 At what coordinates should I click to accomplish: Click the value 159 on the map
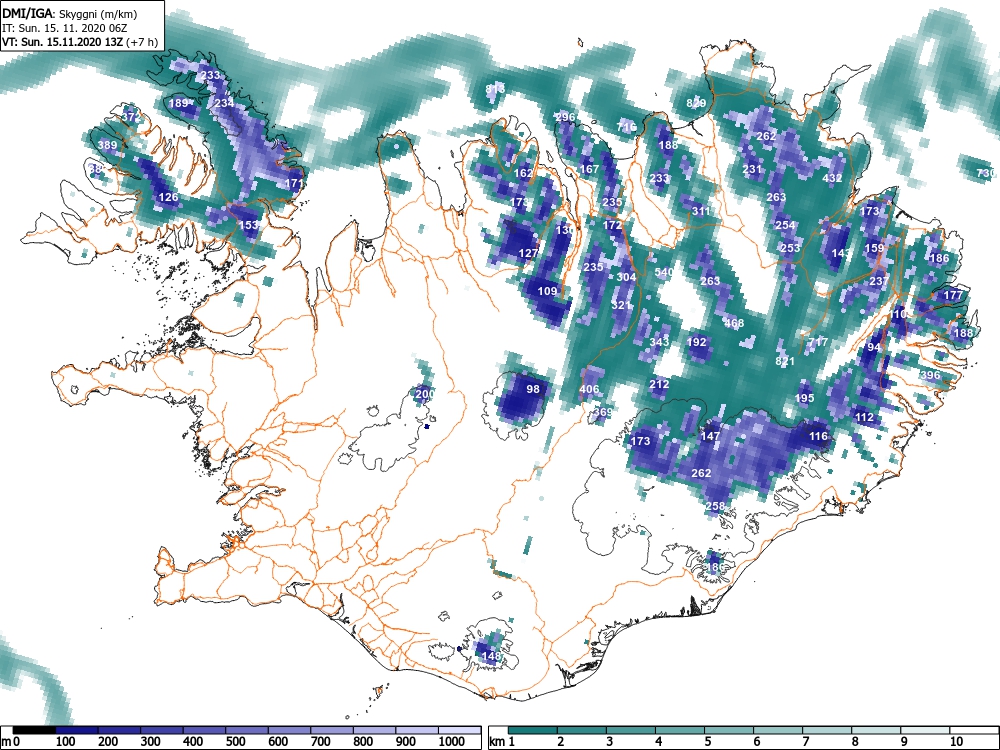click(874, 249)
